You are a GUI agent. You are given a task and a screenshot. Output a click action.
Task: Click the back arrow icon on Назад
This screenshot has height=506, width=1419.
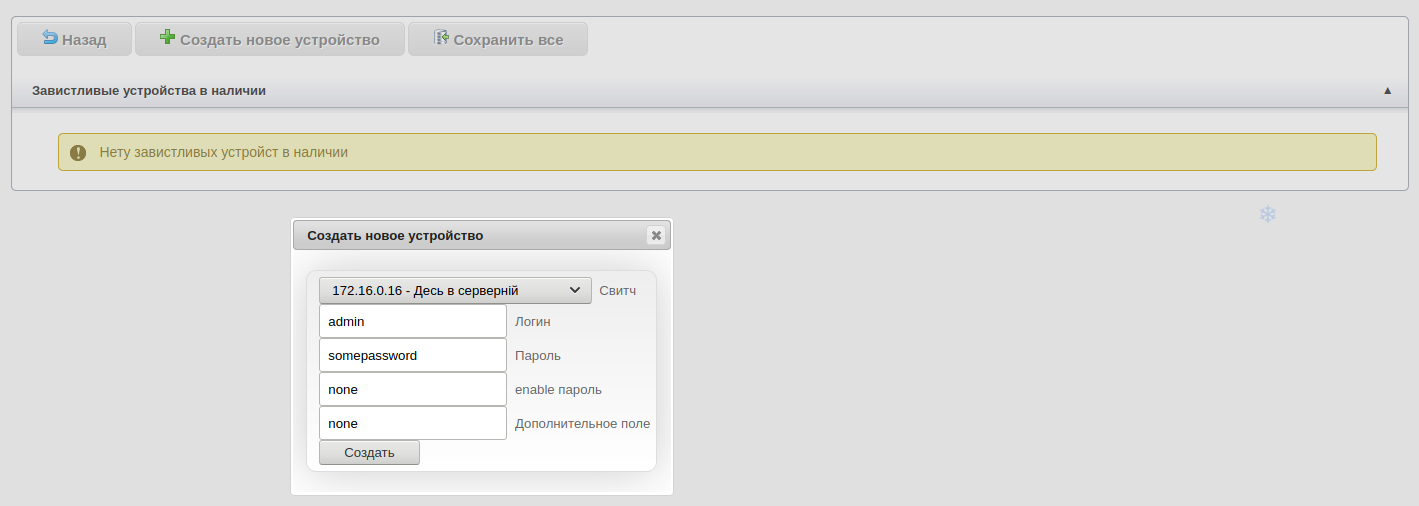pos(50,38)
